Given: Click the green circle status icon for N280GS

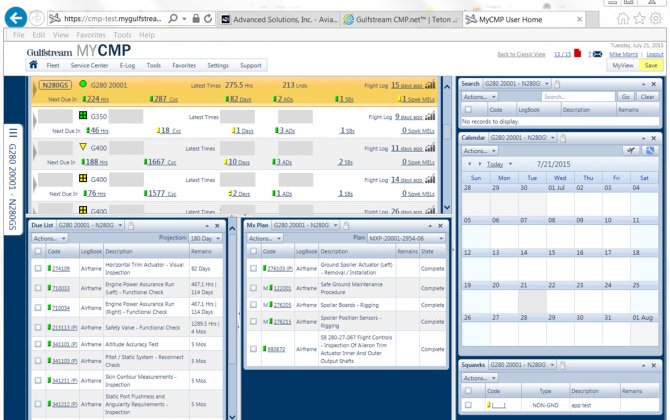Looking at the screenshot, I should (x=83, y=84).
